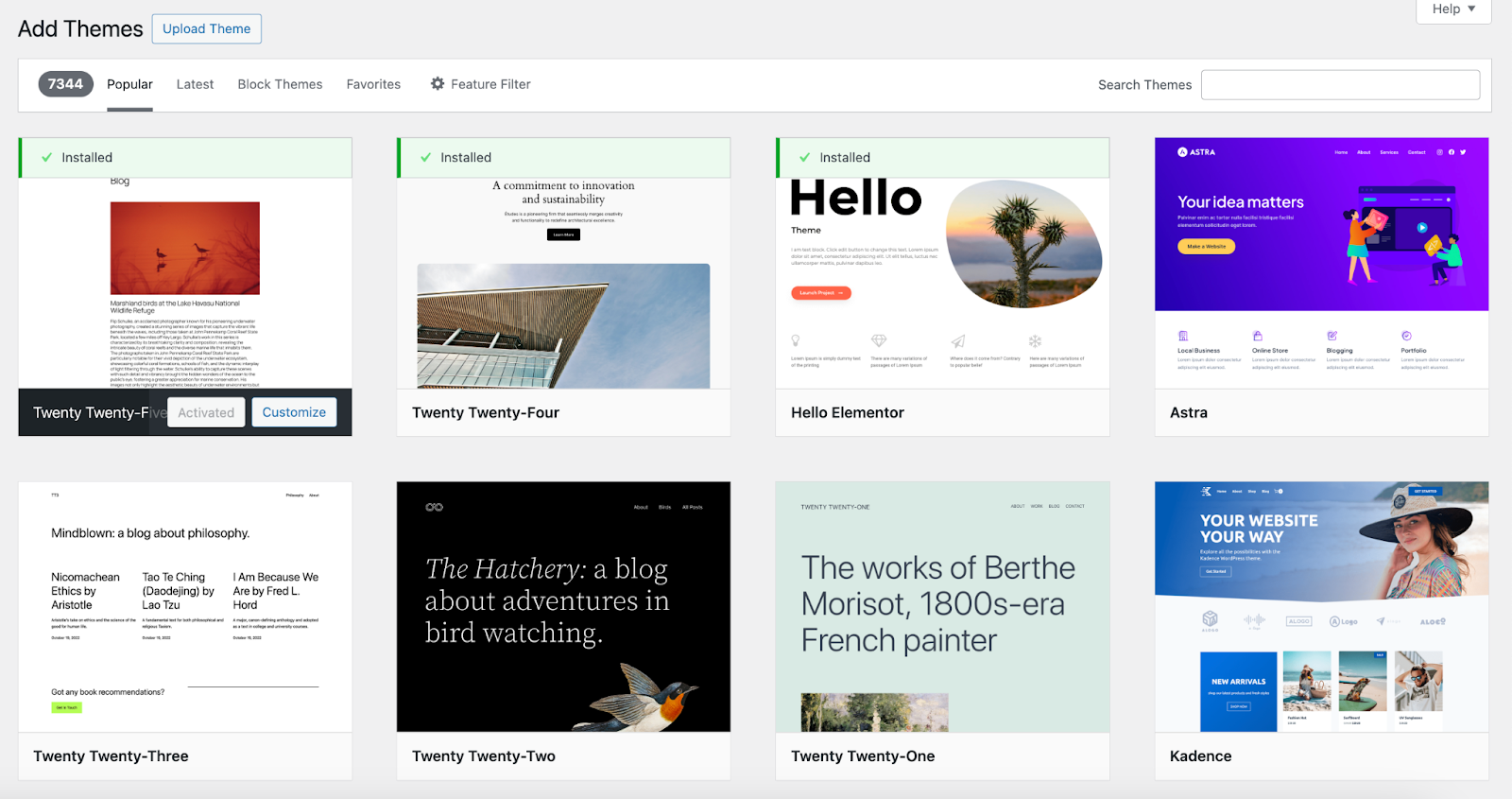Image resolution: width=1512 pixels, height=799 pixels.
Task: Click the Add Themes page heading
Action: point(80,29)
